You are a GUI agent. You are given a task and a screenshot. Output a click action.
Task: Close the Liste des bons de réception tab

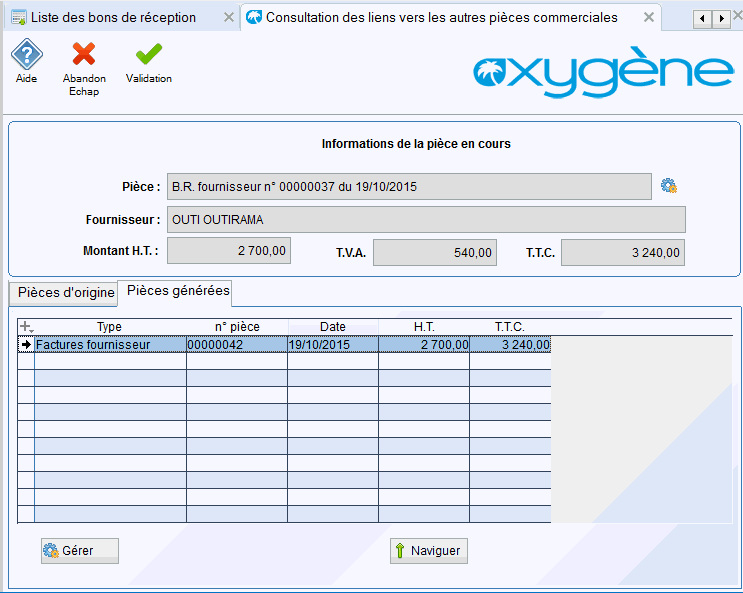(x=229, y=18)
